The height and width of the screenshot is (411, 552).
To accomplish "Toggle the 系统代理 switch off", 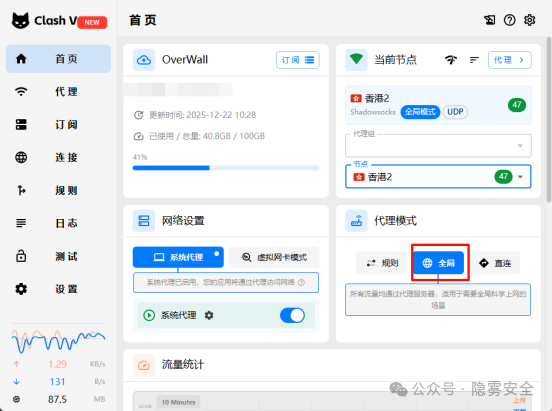I will tap(292, 315).
